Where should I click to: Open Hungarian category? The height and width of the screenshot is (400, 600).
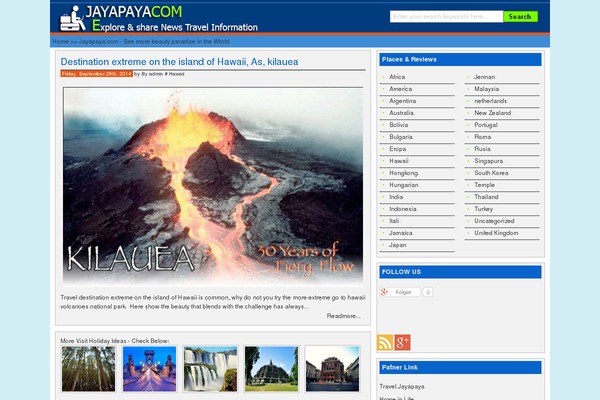tap(404, 185)
